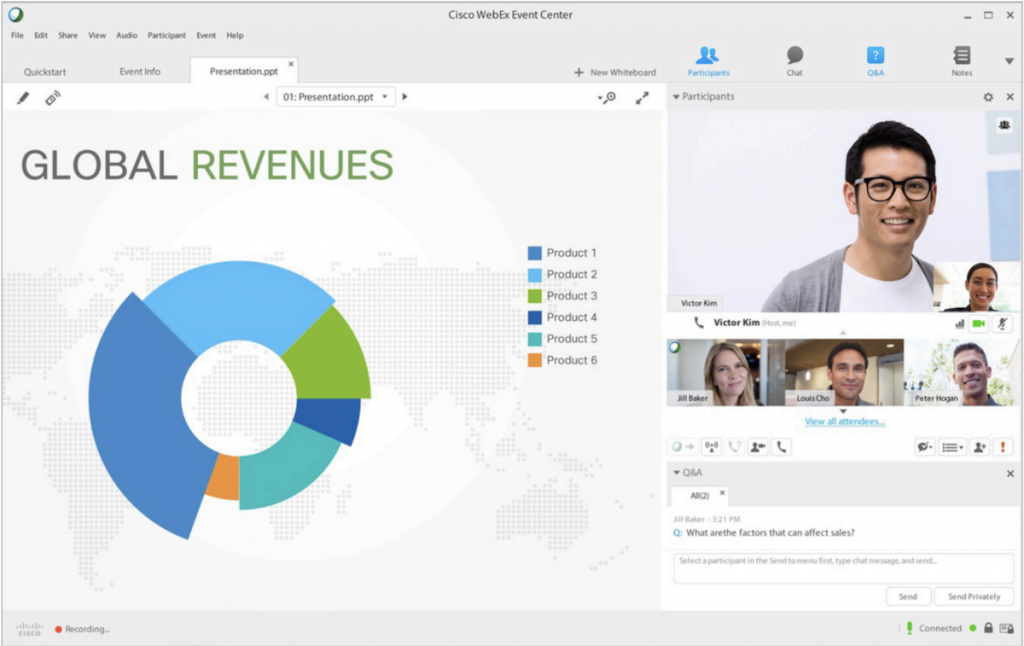The width and height of the screenshot is (1024, 646).
Task: Open the Chat panel icon
Action: click(x=794, y=61)
